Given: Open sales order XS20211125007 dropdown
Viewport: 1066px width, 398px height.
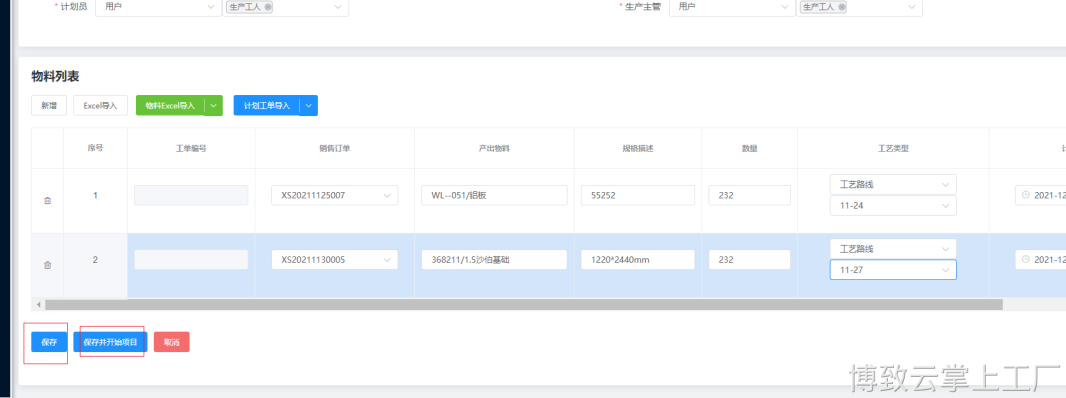Looking at the screenshot, I should 334,195.
